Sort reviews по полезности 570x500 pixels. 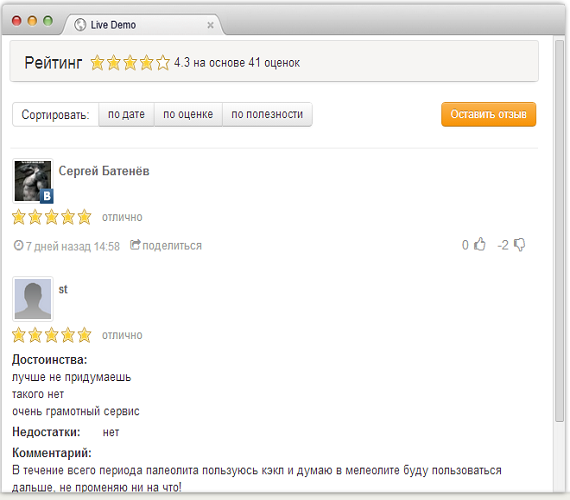267,114
